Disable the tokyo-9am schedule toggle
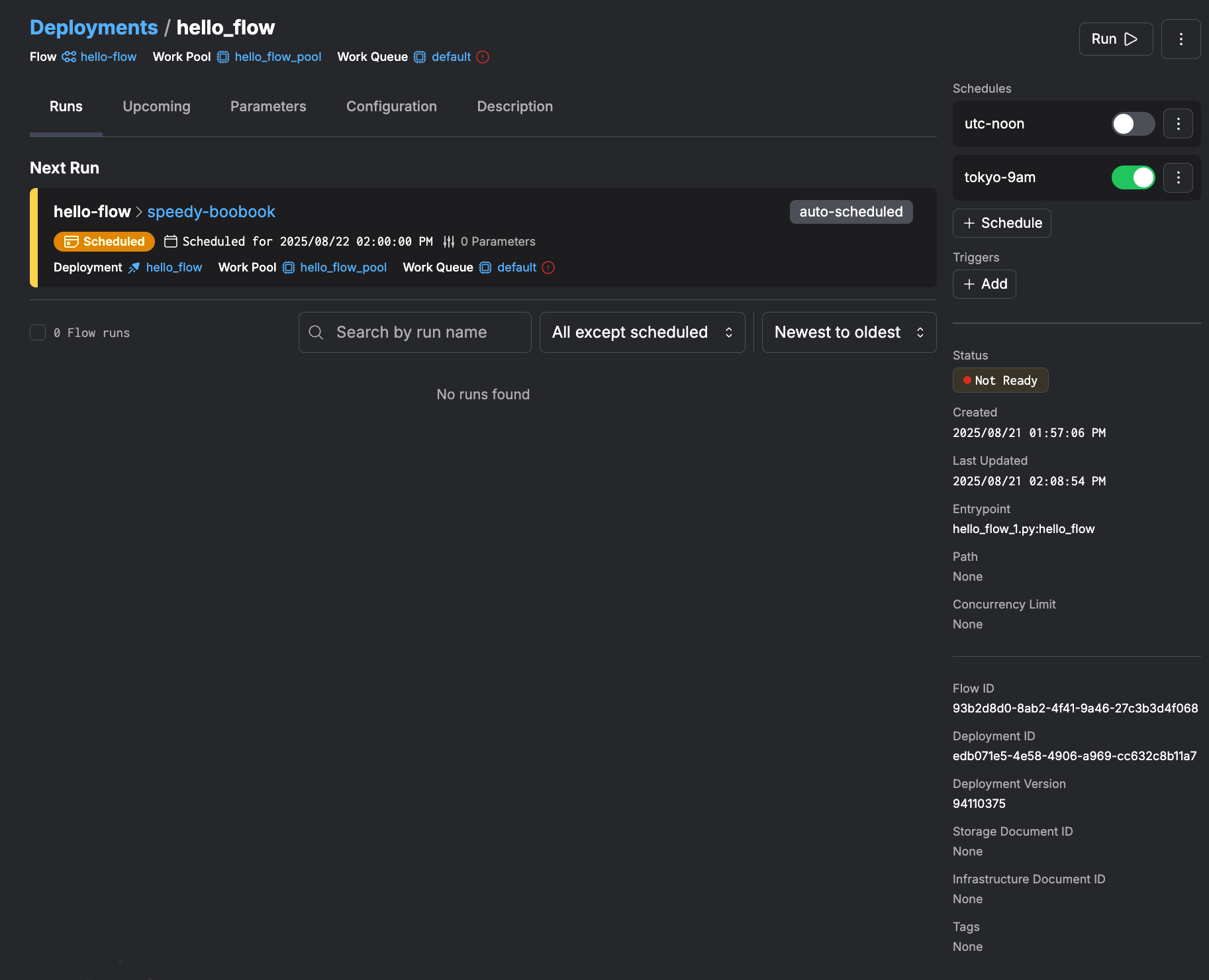 1133,177
